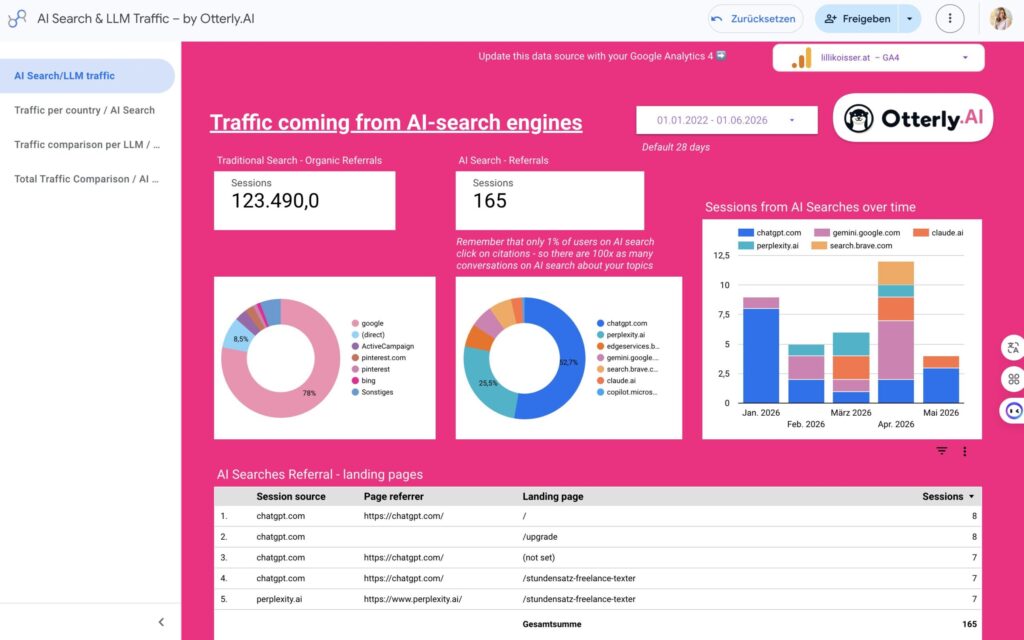The image size is (1024, 640).
Task: Click the Freigeben share button
Action: (x=857, y=19)
